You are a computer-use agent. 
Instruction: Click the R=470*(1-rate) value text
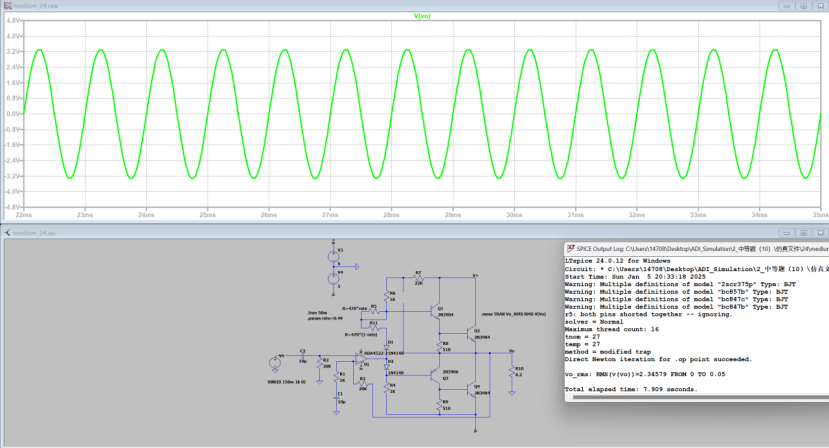(361, 334)
